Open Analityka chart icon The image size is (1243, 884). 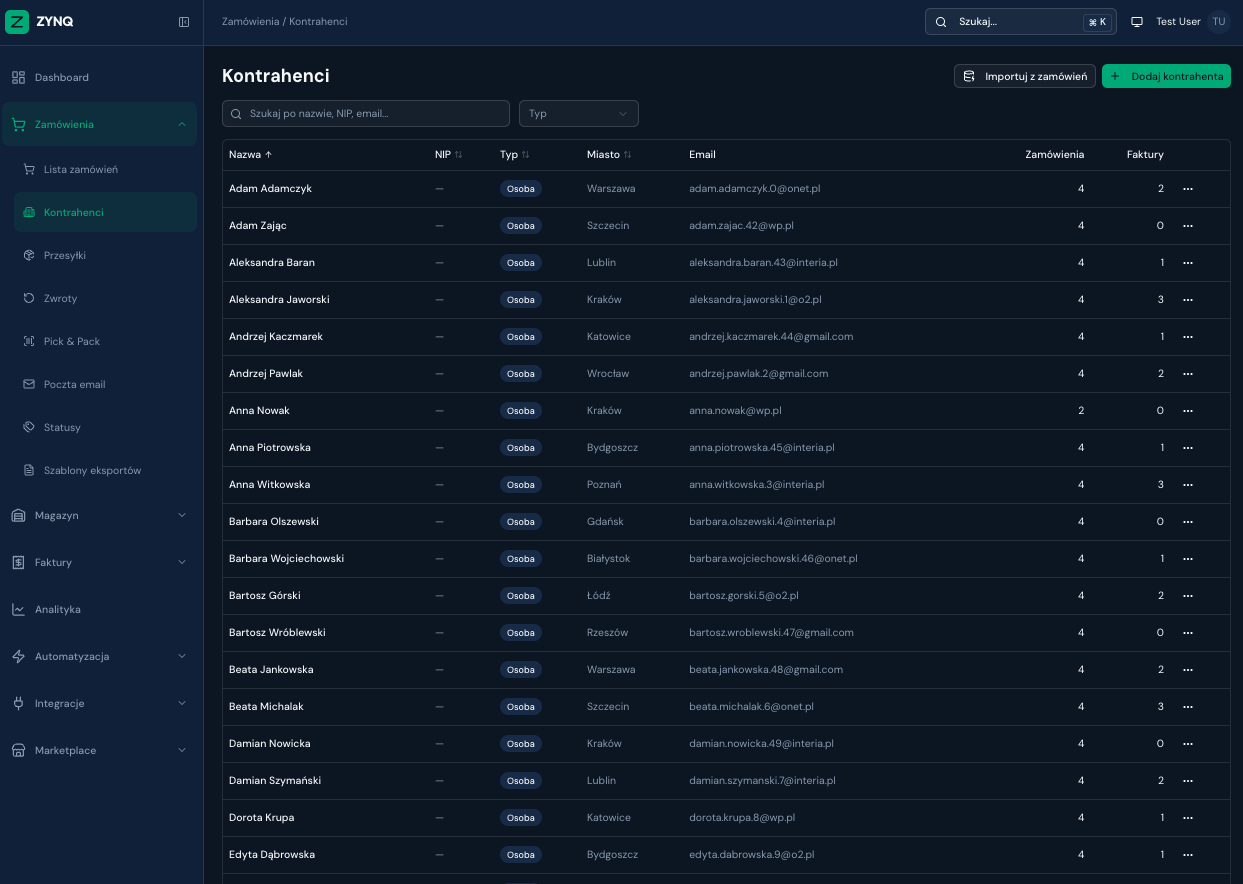click(x=18, y=609)
